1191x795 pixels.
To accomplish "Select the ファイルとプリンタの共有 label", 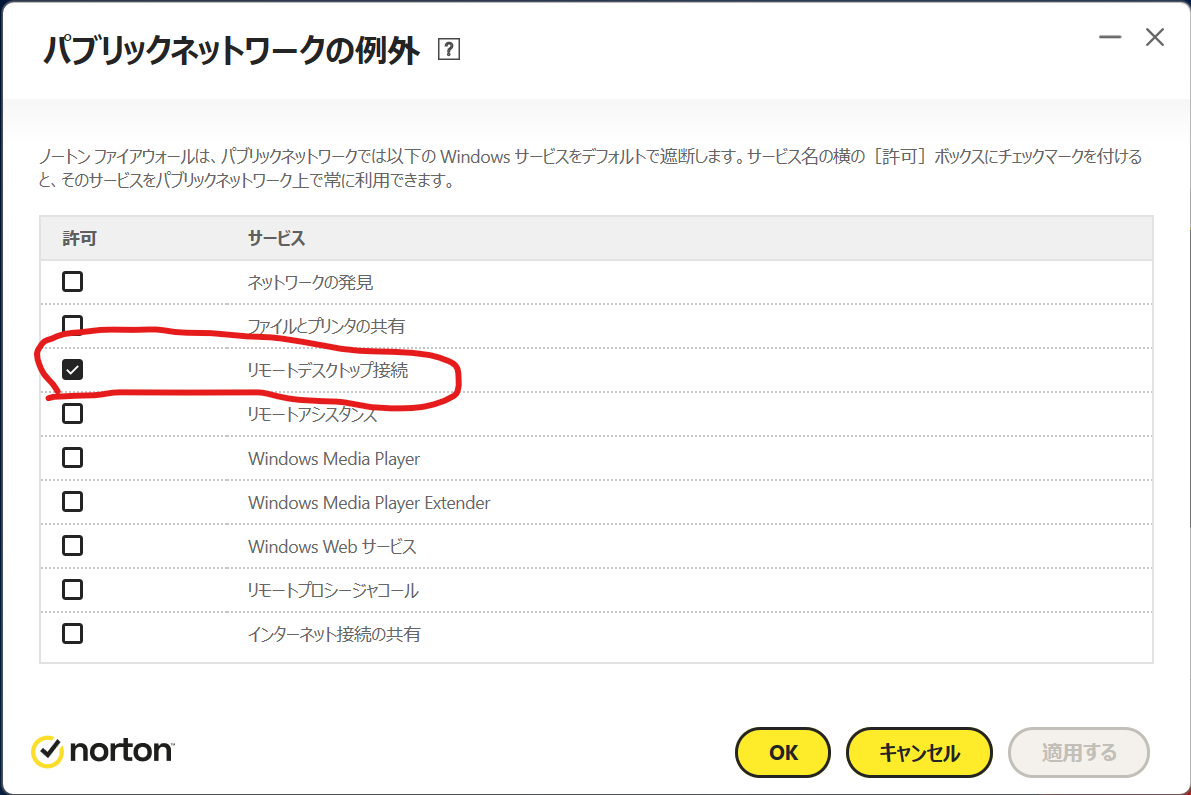I will 326,327.
